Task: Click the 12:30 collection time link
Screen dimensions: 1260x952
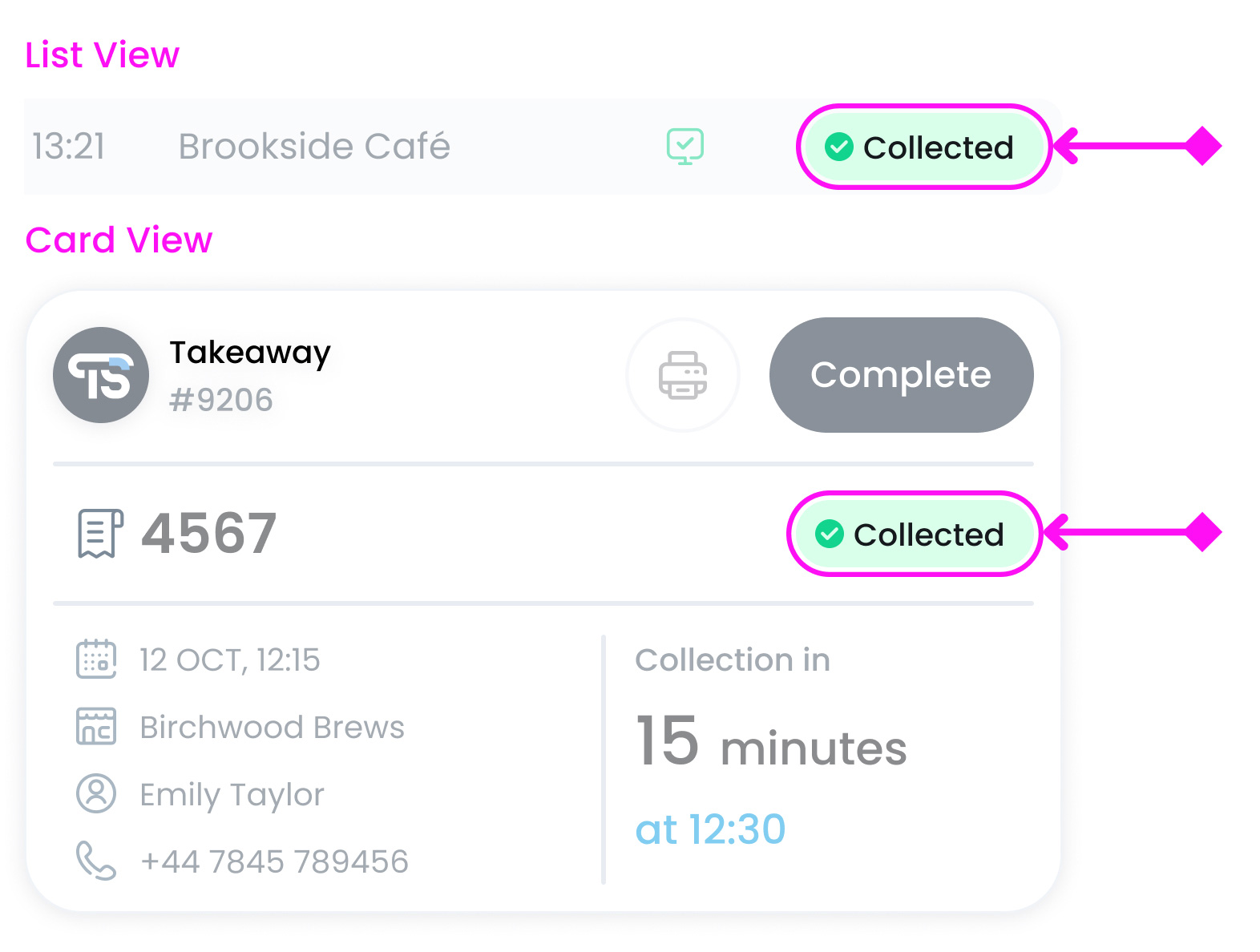Action: tap(711, 829)
